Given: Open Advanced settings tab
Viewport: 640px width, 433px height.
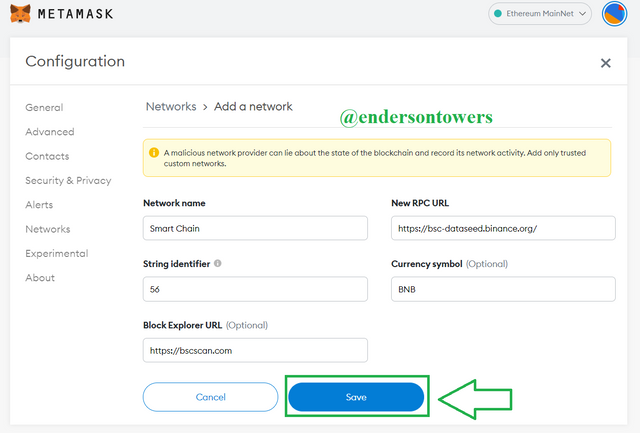Looking at the screenshot, I should pyautogui.click(x=50, y=132).
